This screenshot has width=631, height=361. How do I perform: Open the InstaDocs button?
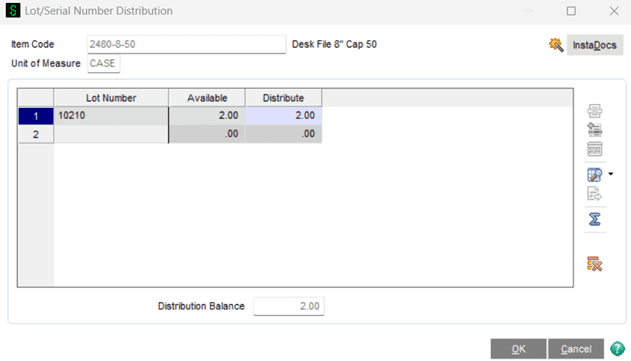point(595,45)
